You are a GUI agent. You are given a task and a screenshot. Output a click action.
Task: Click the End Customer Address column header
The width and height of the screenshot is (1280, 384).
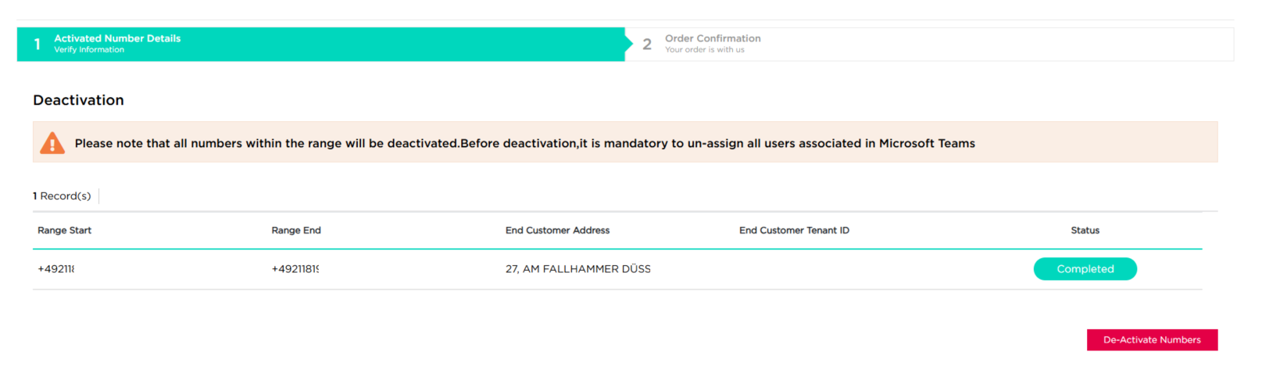557,230
